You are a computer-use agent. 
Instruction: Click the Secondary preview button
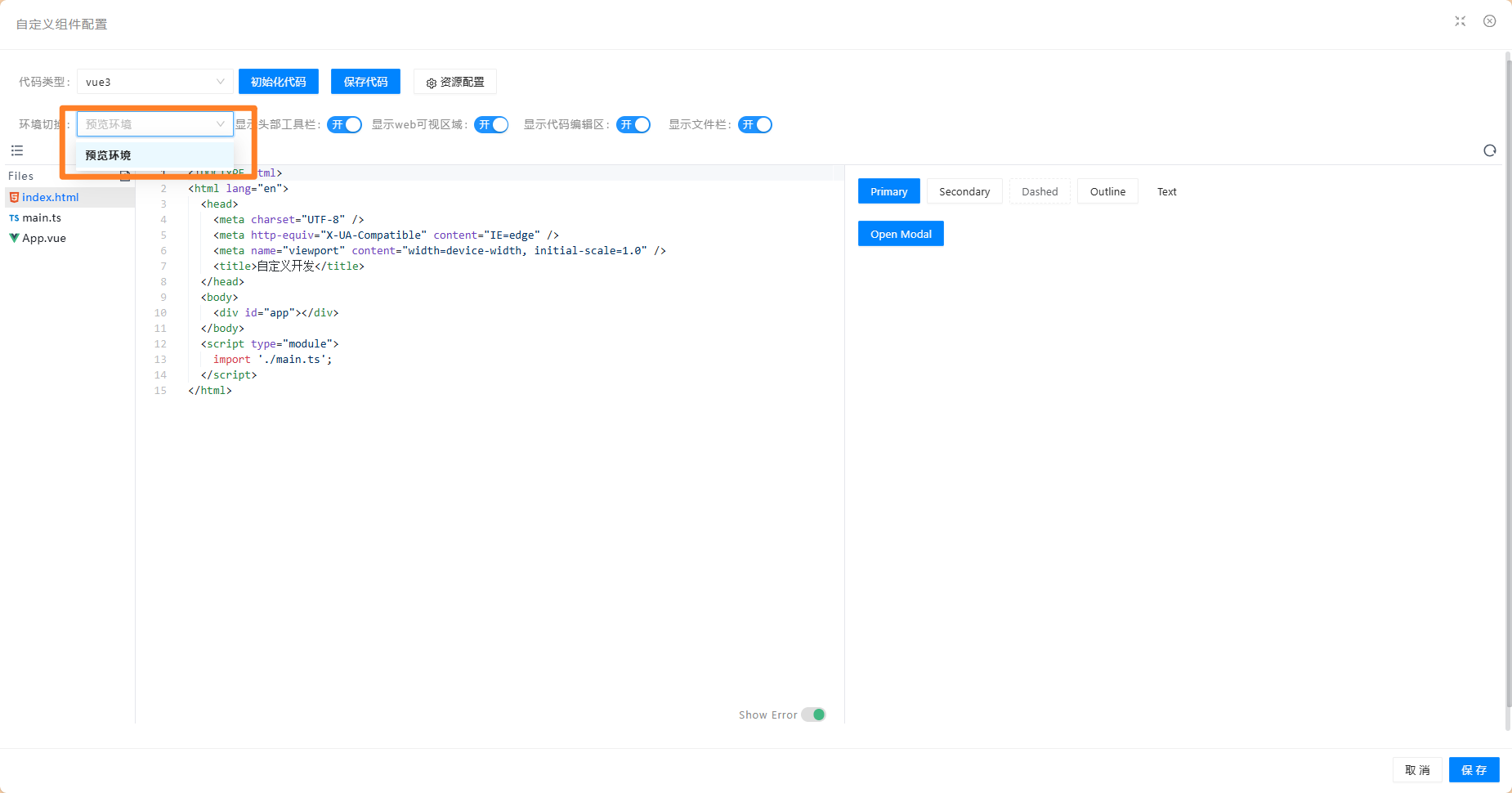[964, 191]
